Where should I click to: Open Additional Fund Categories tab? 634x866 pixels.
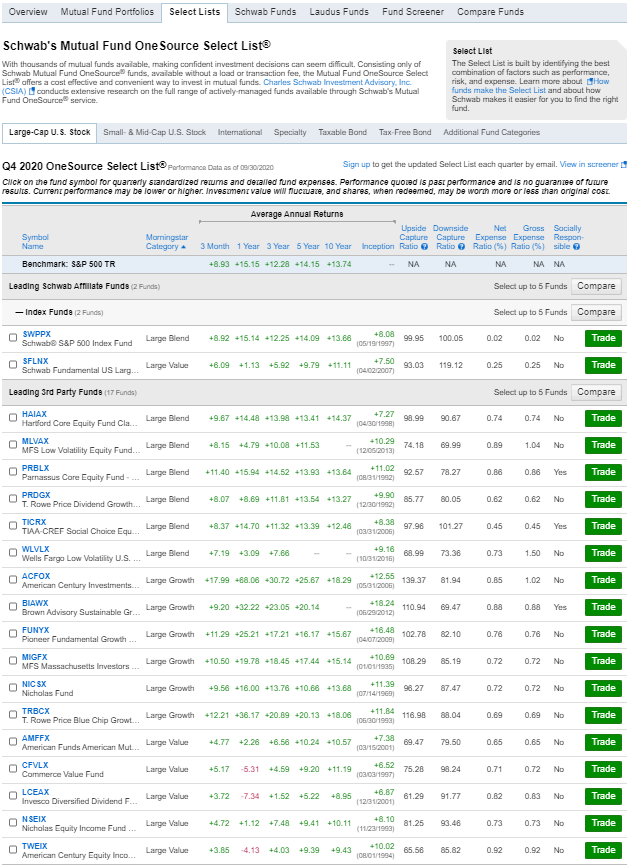click(x=492, y=133)
